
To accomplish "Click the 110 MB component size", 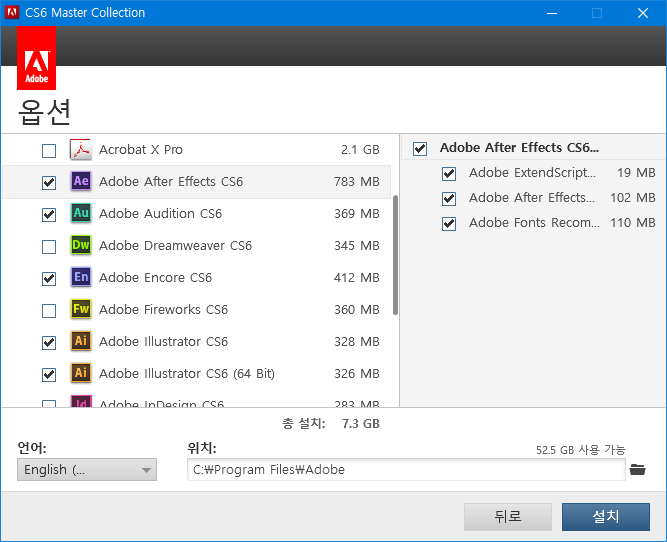I will click(633, 223).
